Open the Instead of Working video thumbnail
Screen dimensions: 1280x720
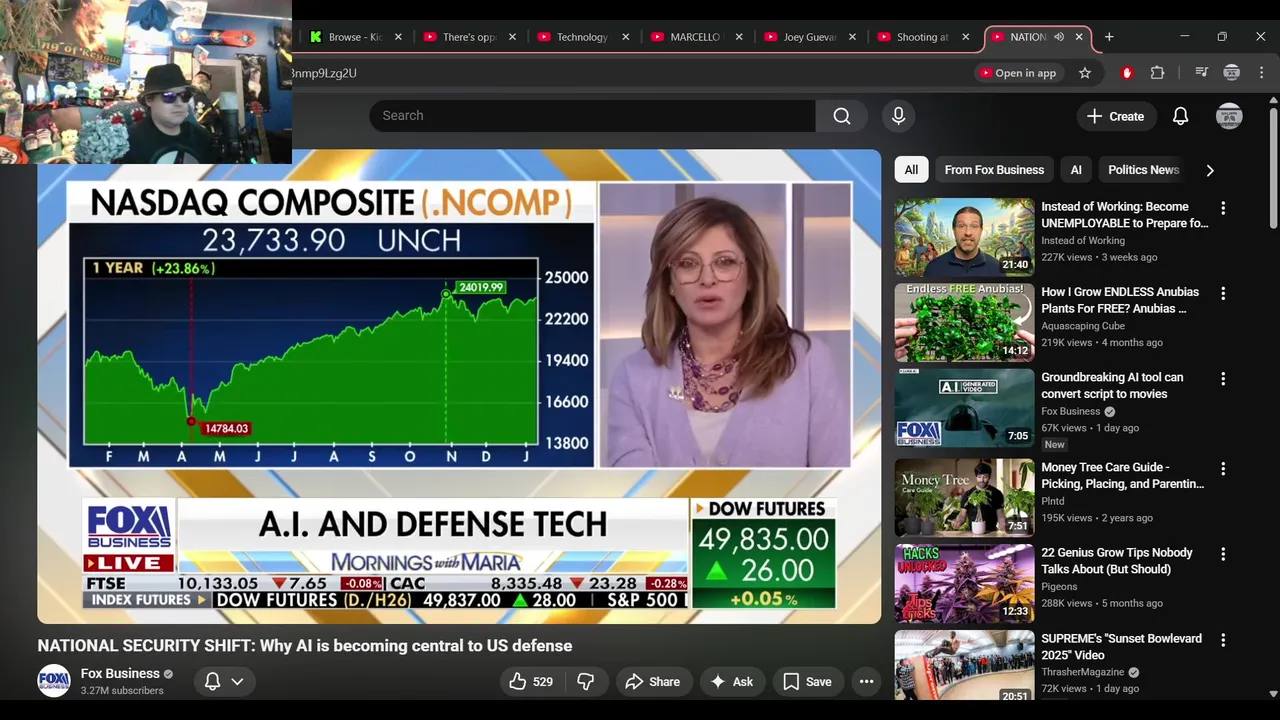[964, 237]
